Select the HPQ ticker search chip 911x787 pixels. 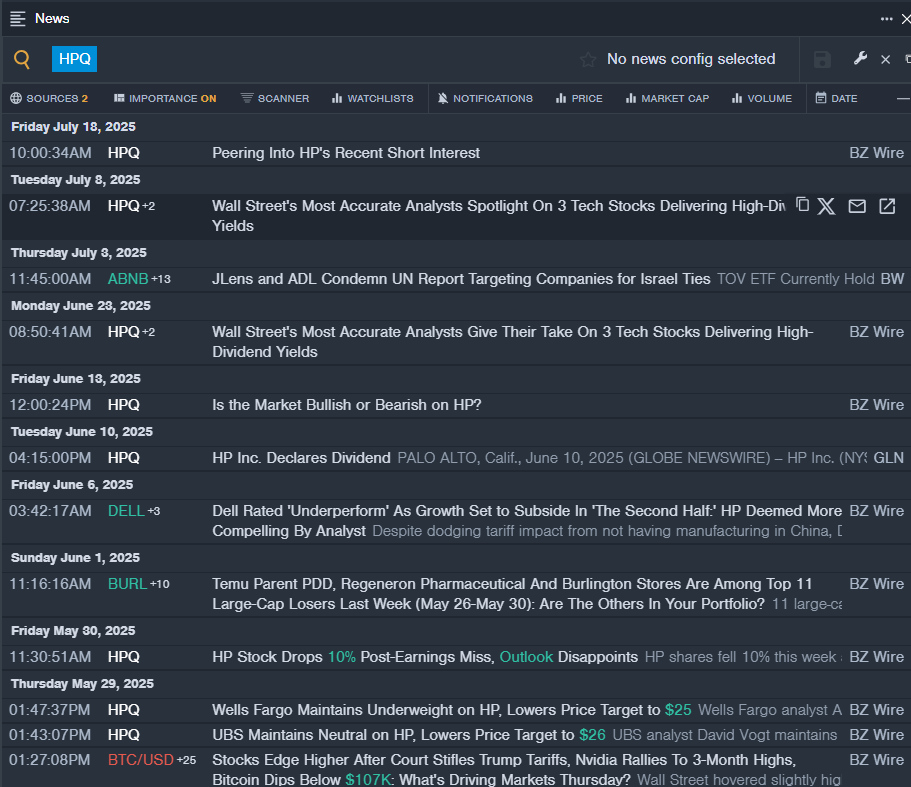(x=74, y=59)
